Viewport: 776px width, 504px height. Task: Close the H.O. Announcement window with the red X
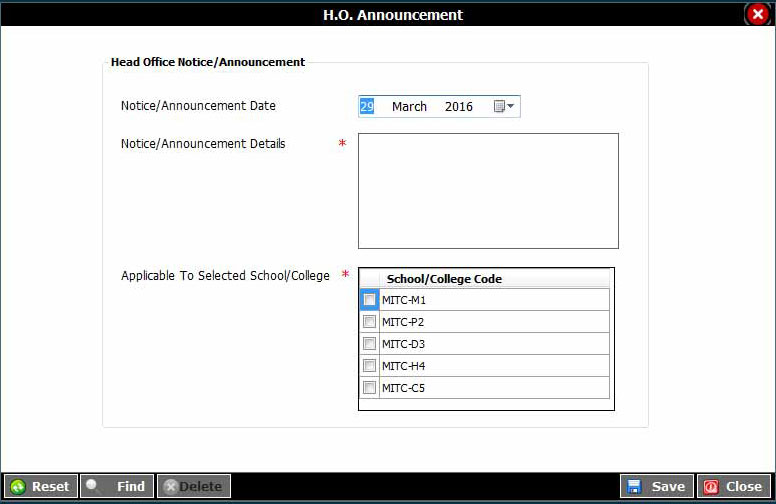[757, 14]
